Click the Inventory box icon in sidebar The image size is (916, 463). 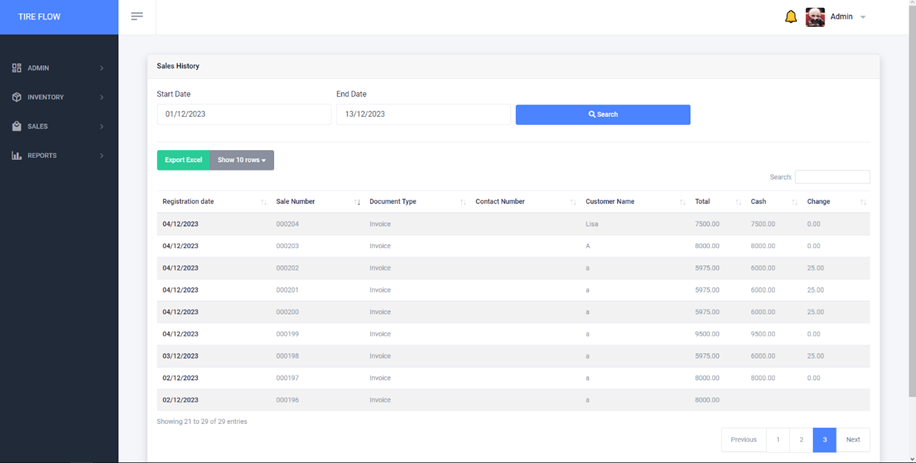[17, 97]
